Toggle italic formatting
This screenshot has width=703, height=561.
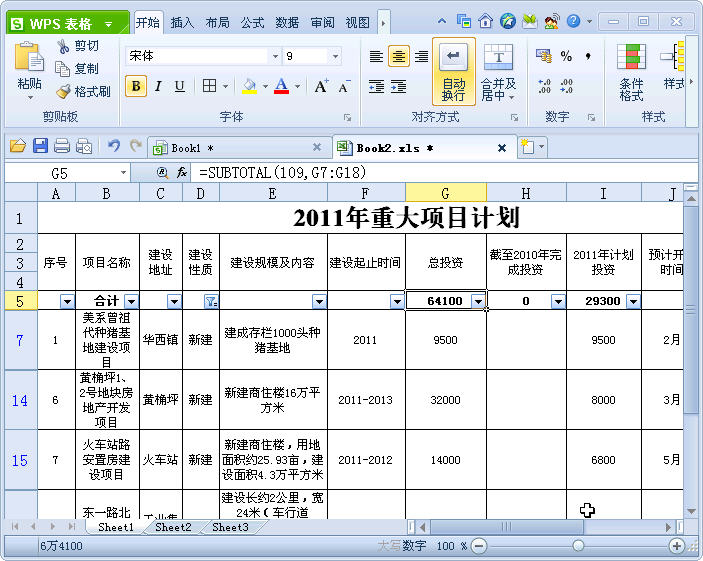158,87
